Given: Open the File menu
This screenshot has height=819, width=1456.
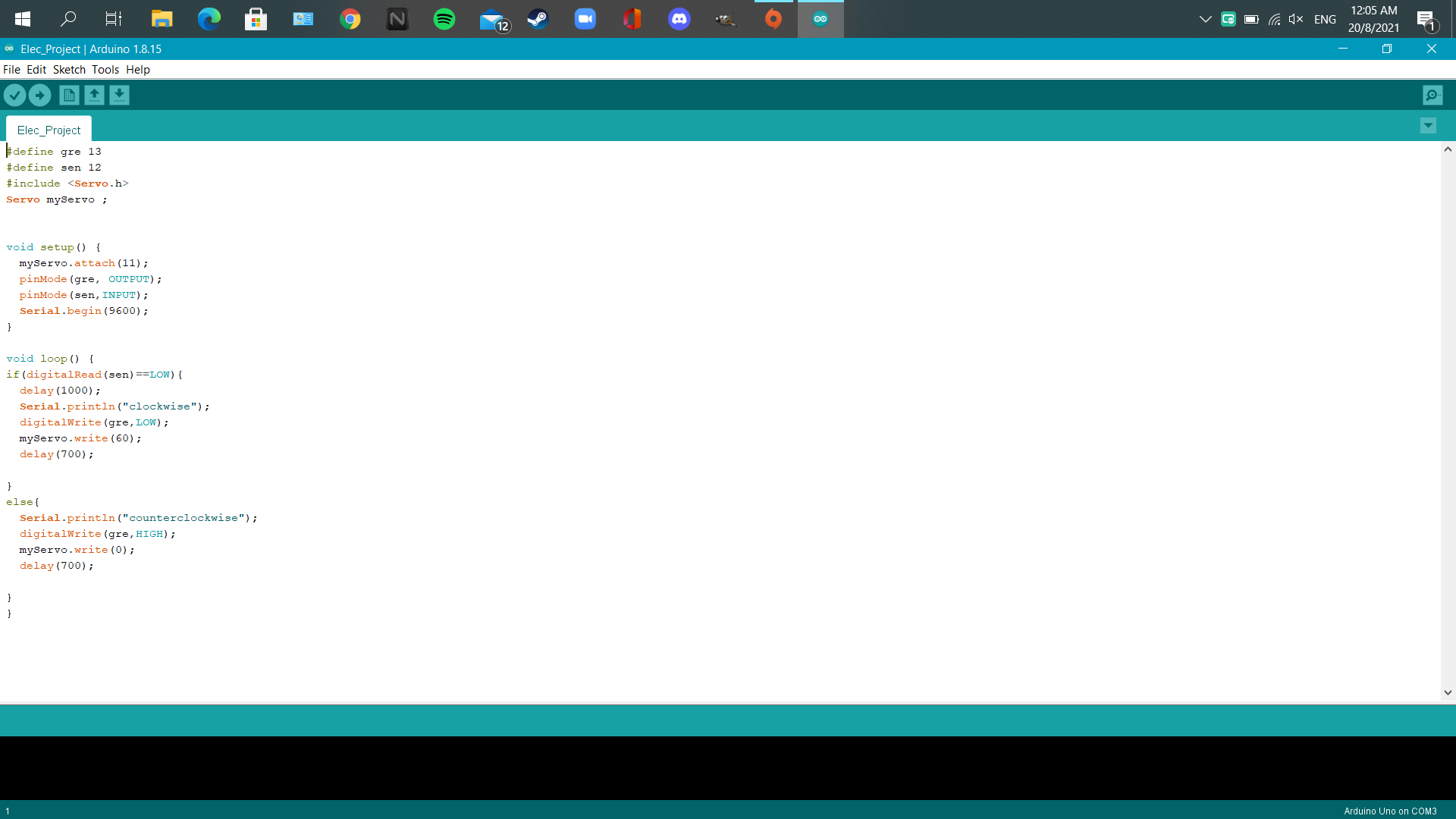Looking at the screenshot, I should pos(11,70).
